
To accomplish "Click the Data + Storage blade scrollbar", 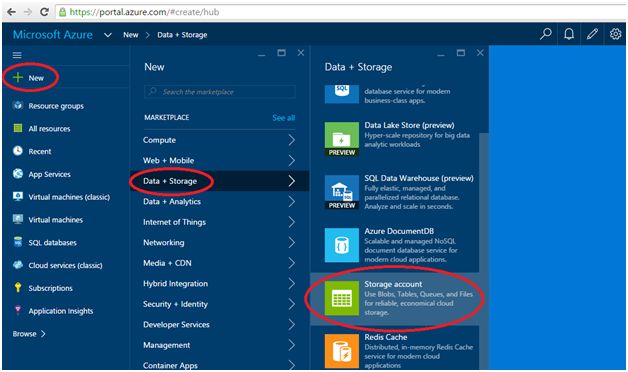I will 484,251.
